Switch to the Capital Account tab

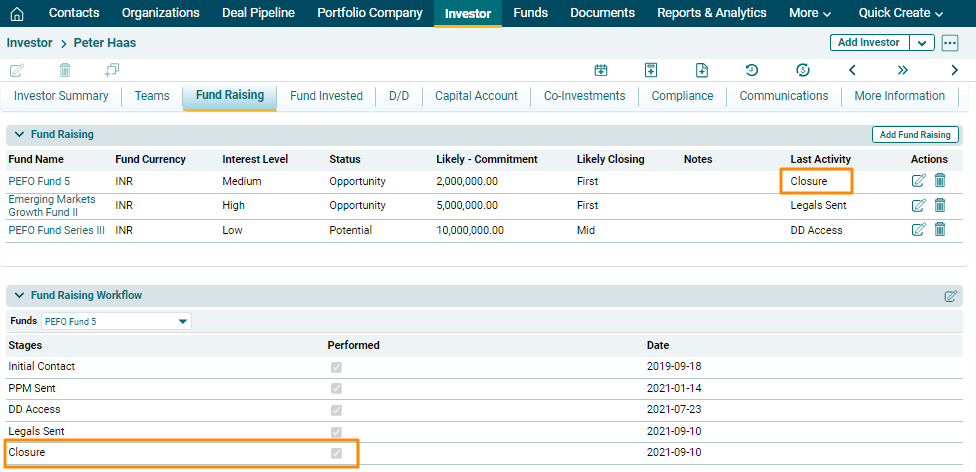[x=476, y=96]
